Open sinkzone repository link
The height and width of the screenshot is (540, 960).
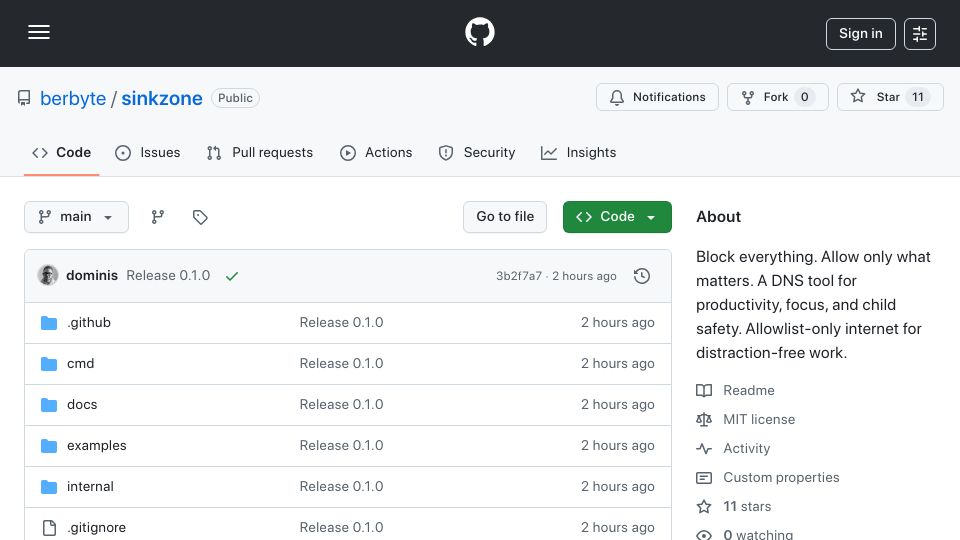click(x=162, y=98)
